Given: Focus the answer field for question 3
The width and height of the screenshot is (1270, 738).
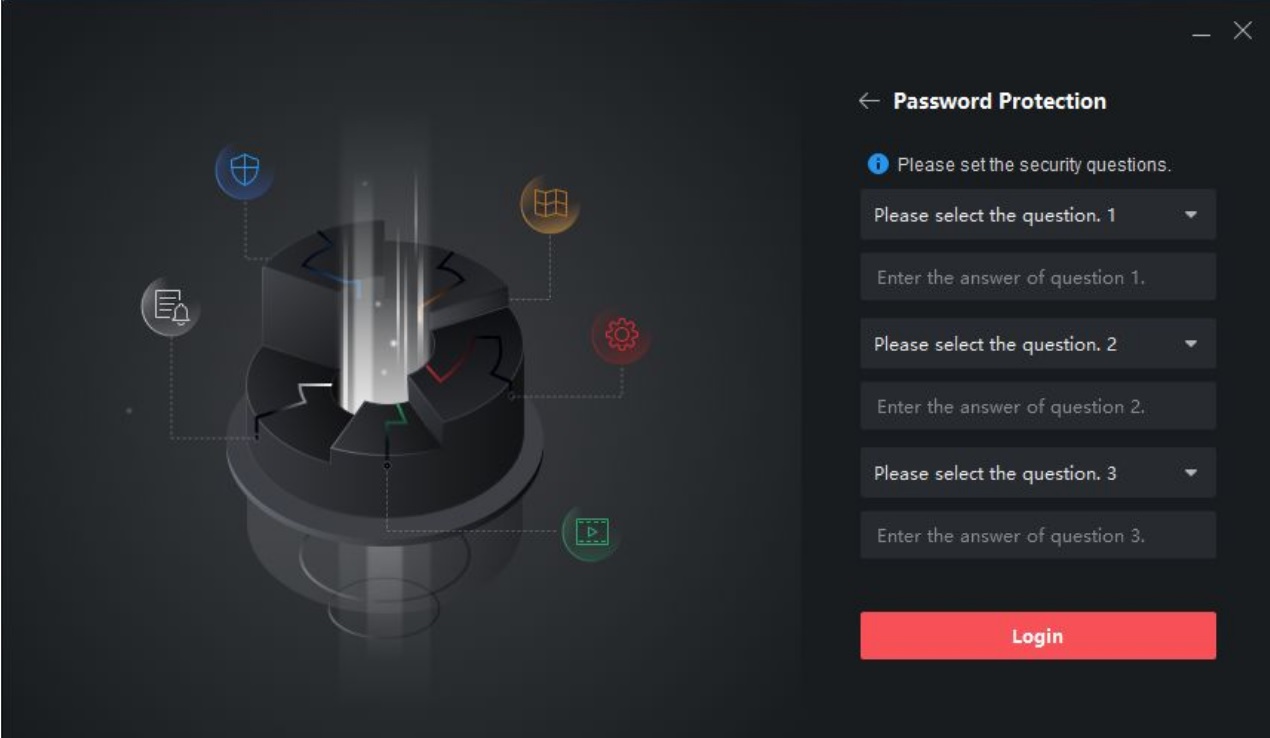Looking at the screenshot, I should (x=1038, y=535).
